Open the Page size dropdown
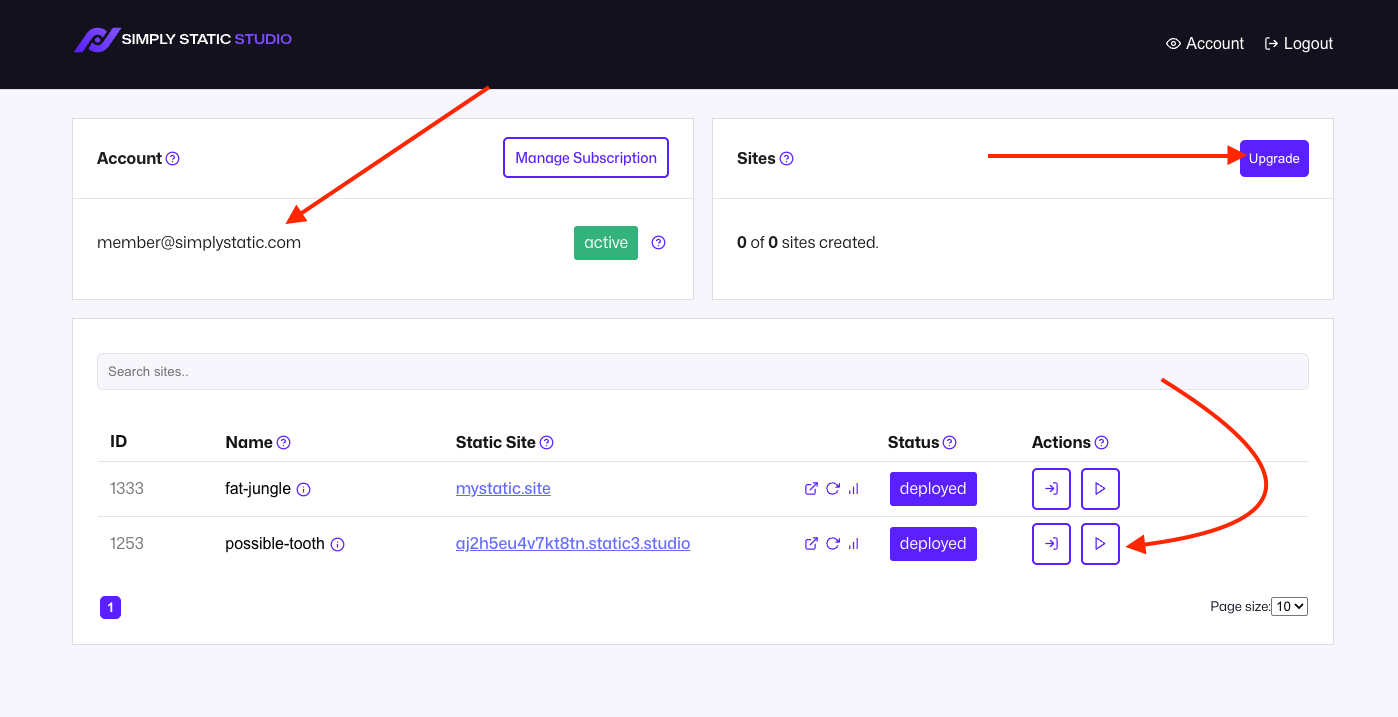This screenshot has width=1398, height=717. pyautogui.click(x=1289, y=606)
